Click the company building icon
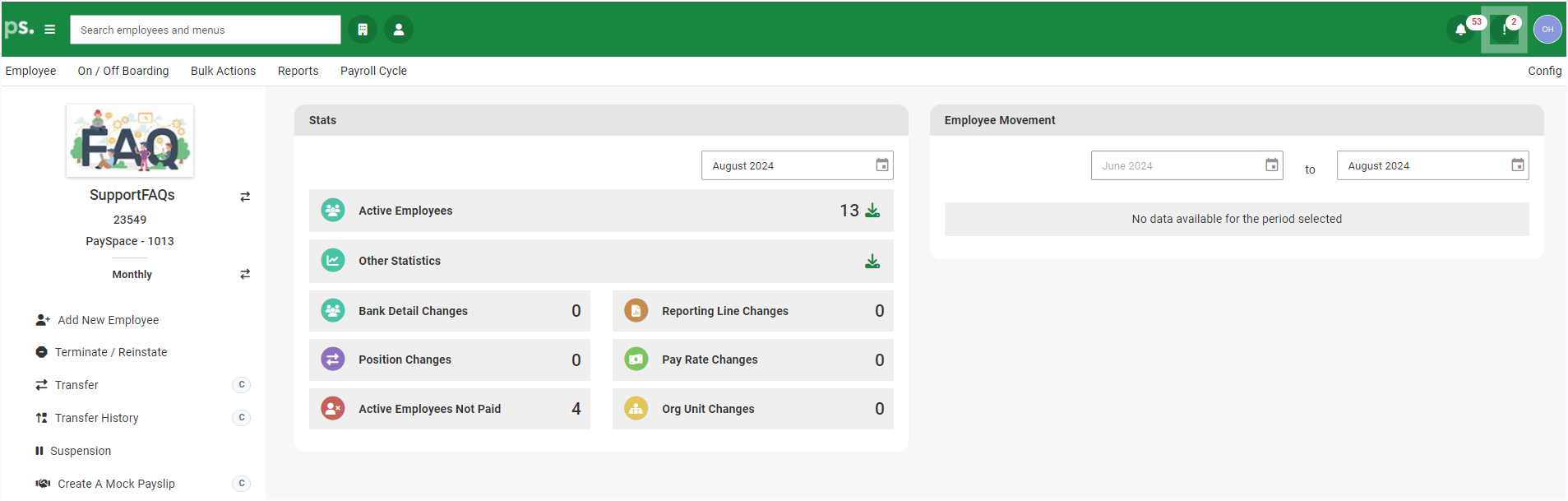Image resolution: width=1568 pixels, height=501 pixels. (363, 30)
